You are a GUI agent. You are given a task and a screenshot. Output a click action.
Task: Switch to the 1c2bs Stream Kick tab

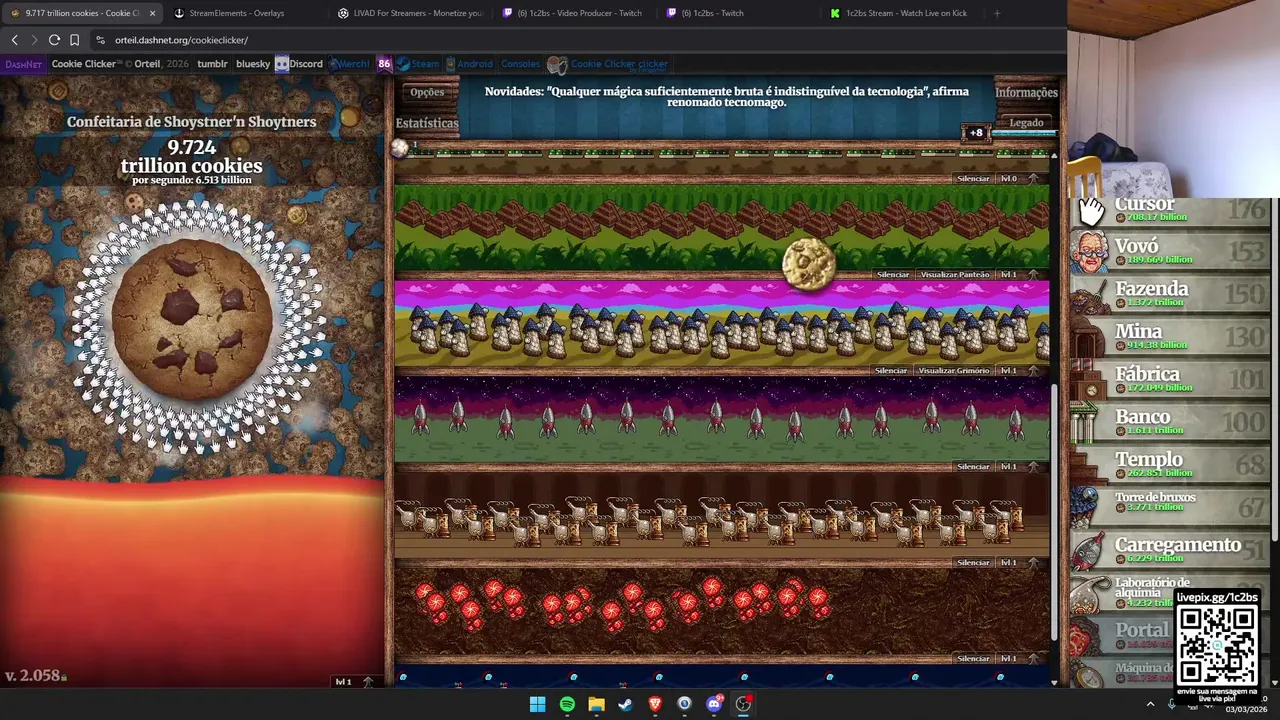(901, 13)
